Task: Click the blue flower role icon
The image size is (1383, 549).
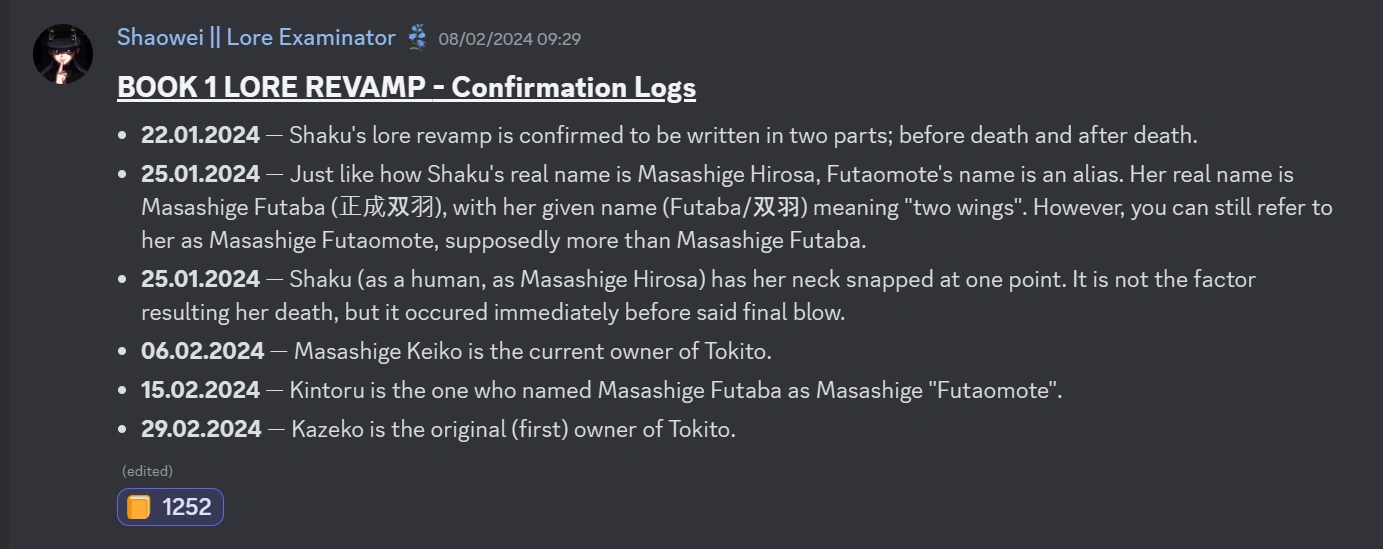Action: point(417,38)
